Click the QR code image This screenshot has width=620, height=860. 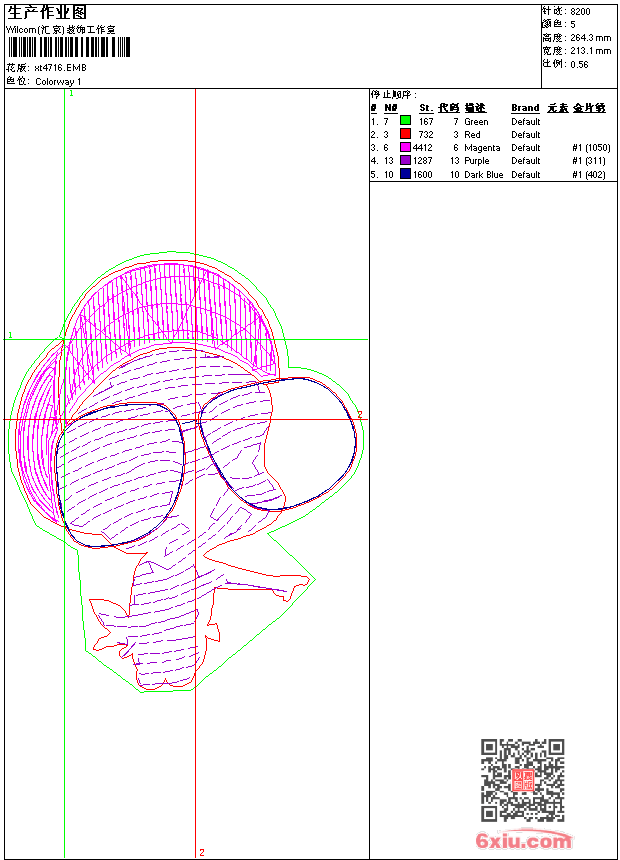coord(522,780)
